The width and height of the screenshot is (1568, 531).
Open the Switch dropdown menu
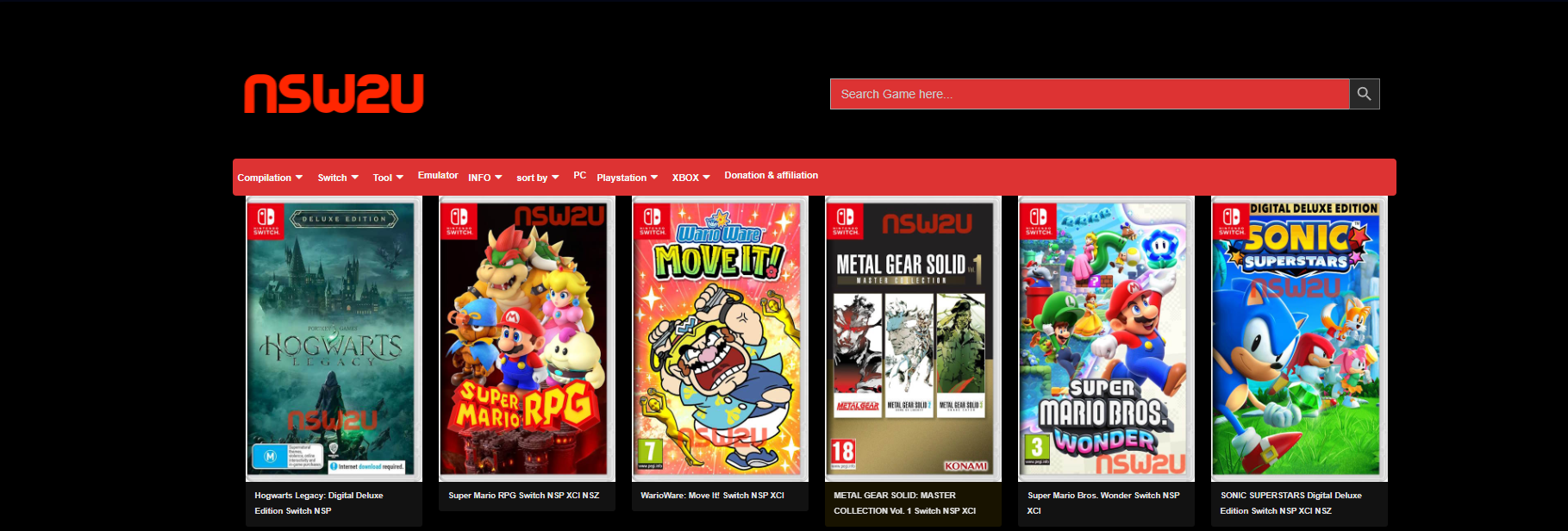[x=338, y=178]
